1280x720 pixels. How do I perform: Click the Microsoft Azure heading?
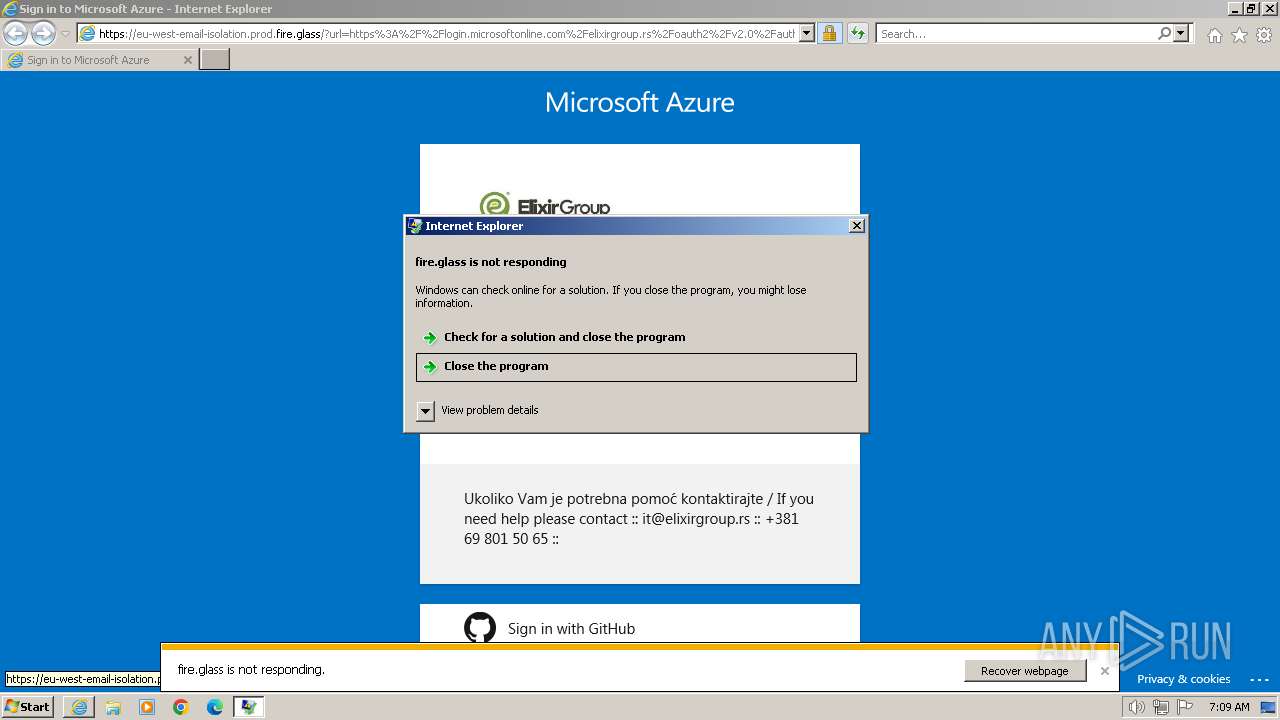click(640, 102)
